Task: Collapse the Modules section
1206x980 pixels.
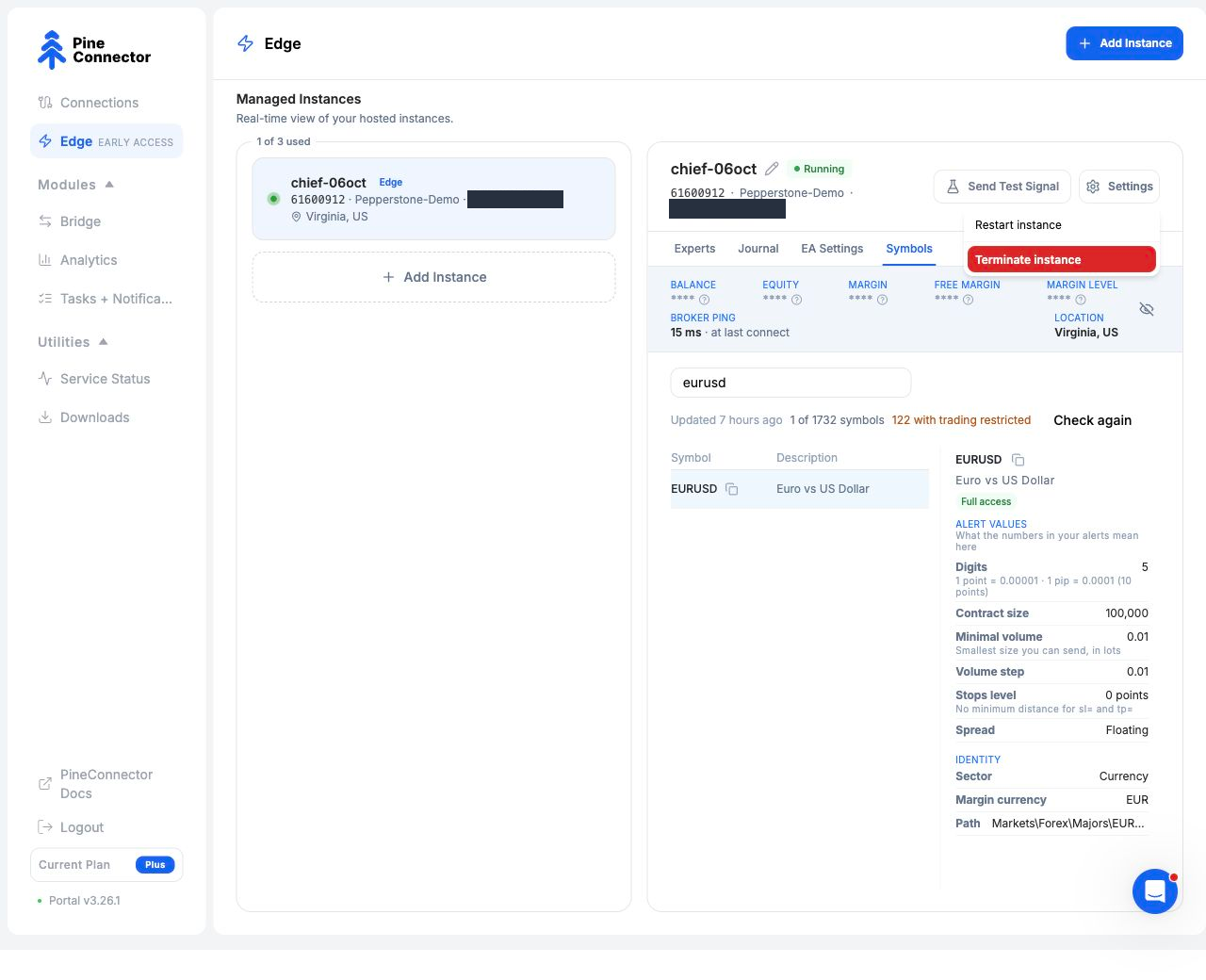Action: point(76,185)
